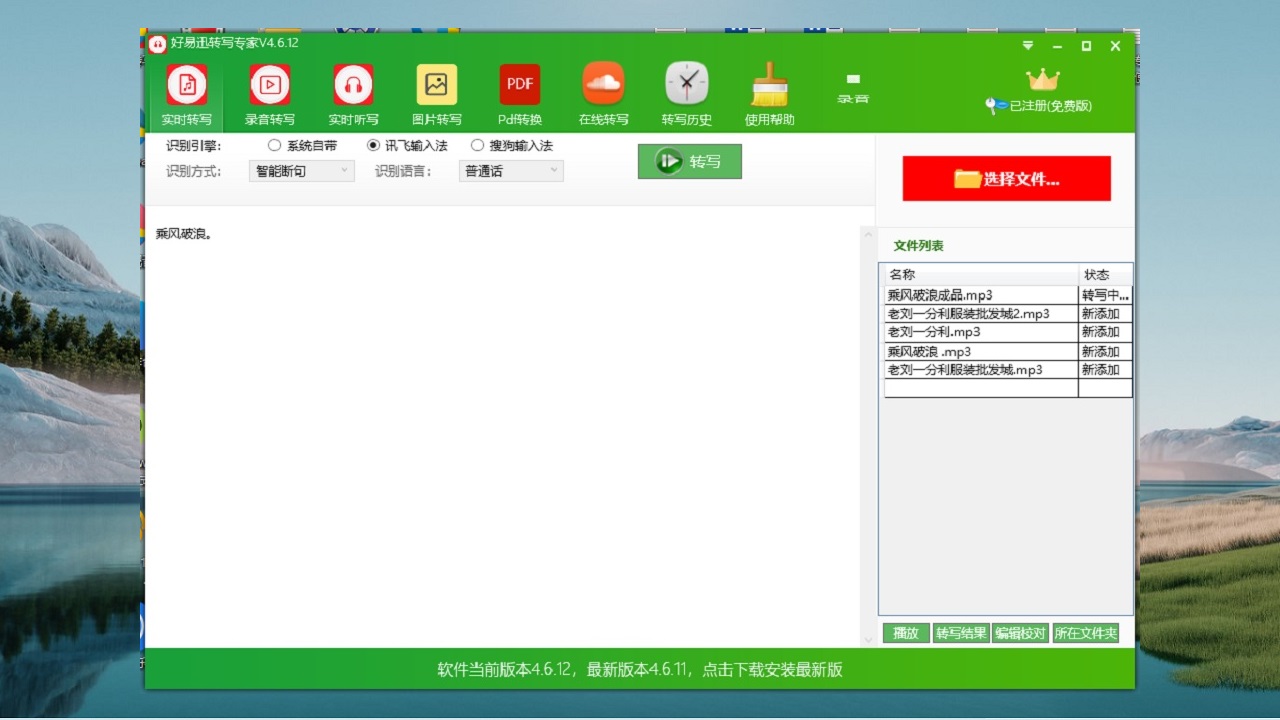
Task: Click the text area scrollbar up arrow
Action: 867,235
